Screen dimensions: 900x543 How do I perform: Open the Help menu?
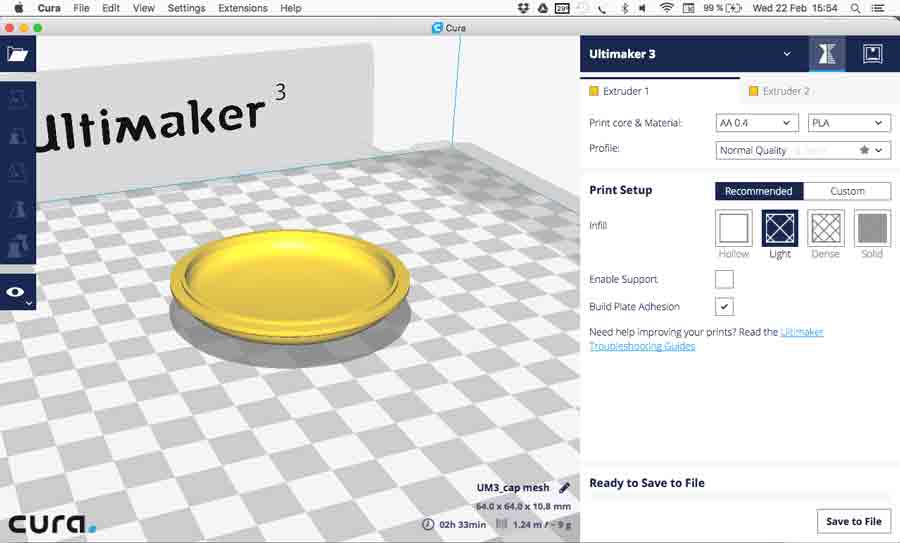pos(290,8)
